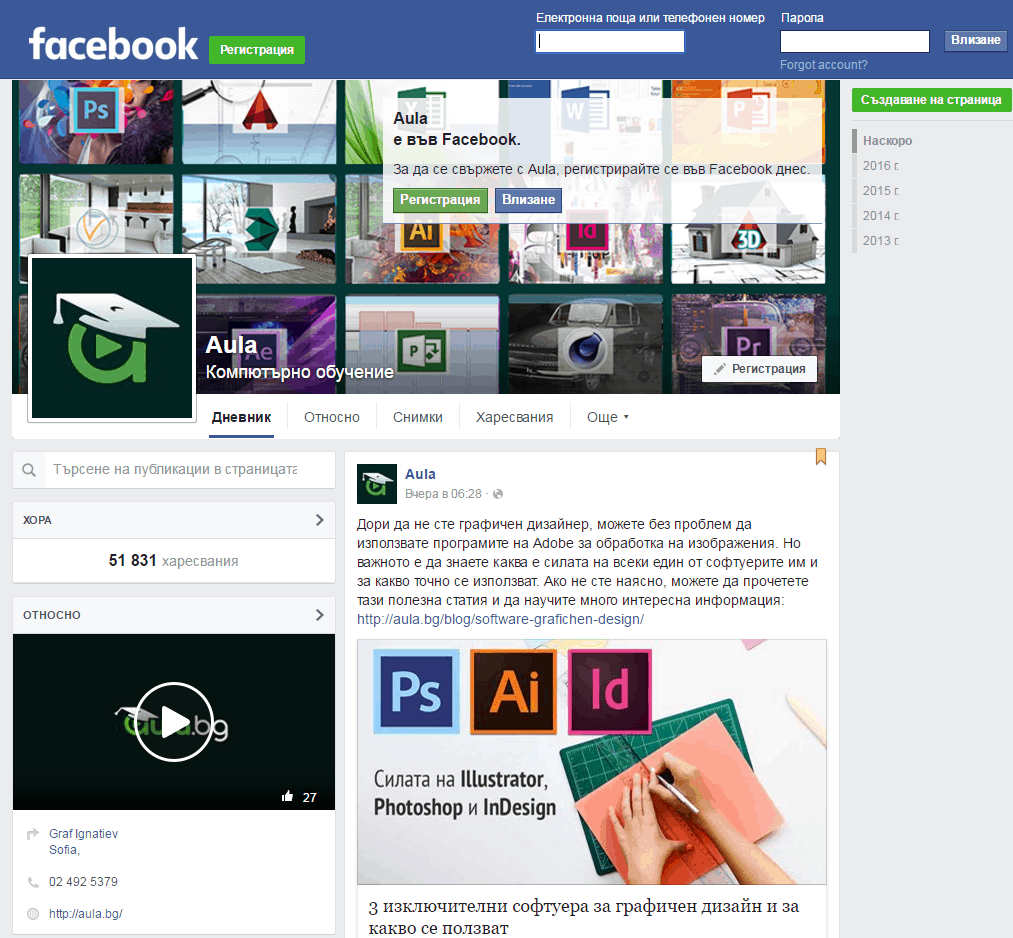Click the 3ds Max green tile in cover
Viewport: 1013px width, 938px height.
pyautogui.click(x=259, y=229)
